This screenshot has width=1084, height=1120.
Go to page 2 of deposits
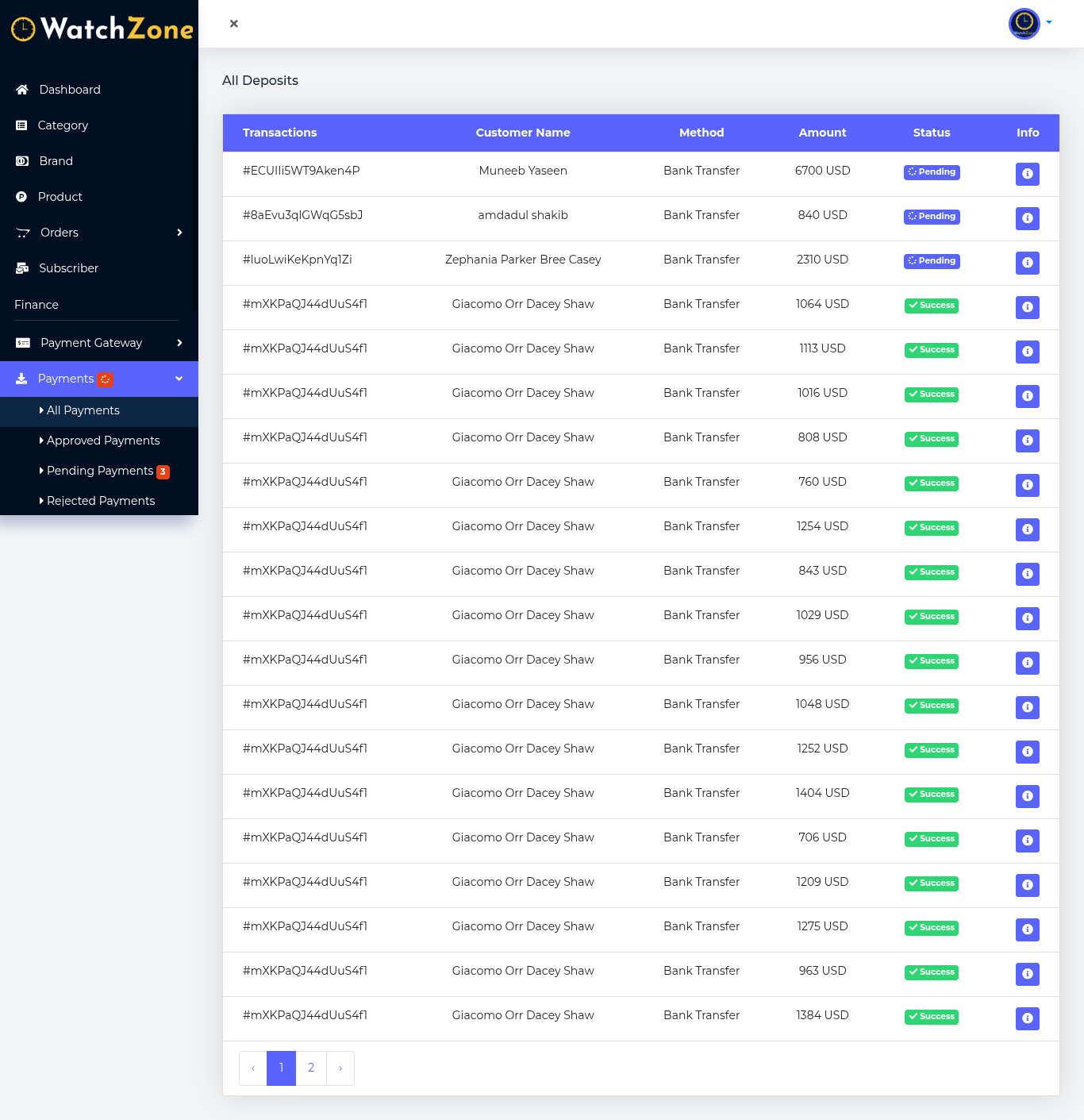tap(311, 1068)
